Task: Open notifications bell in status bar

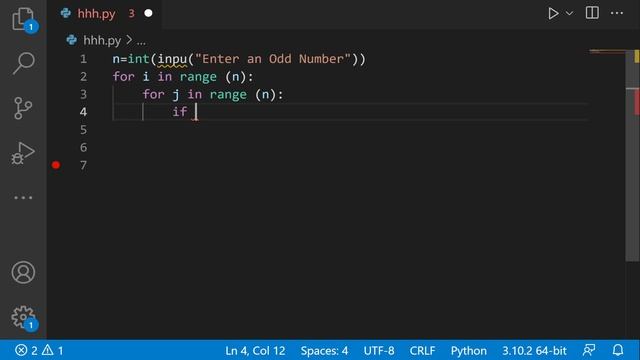Action: 618,350
